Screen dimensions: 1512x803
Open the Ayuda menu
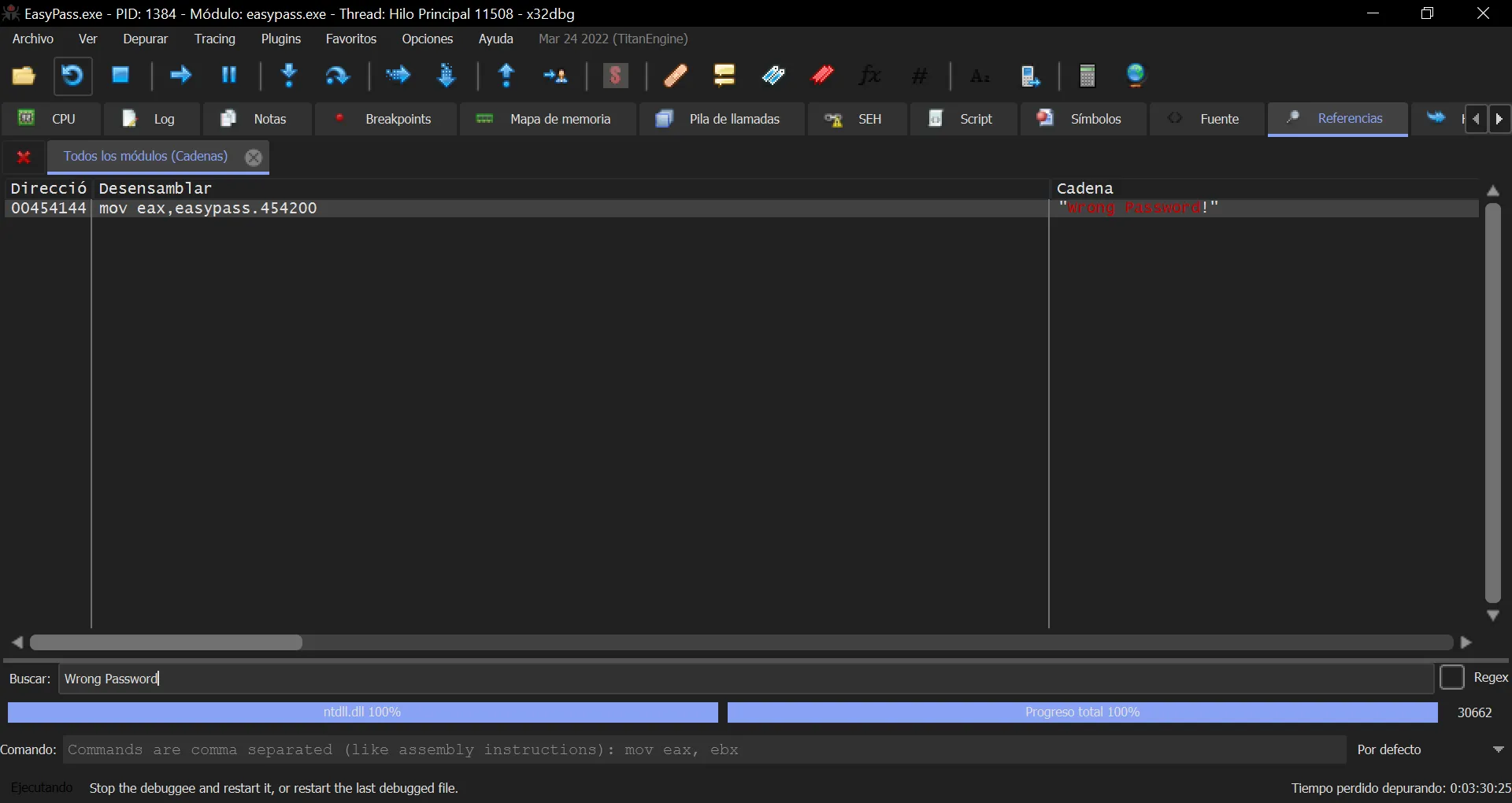[x=496, y=39]
